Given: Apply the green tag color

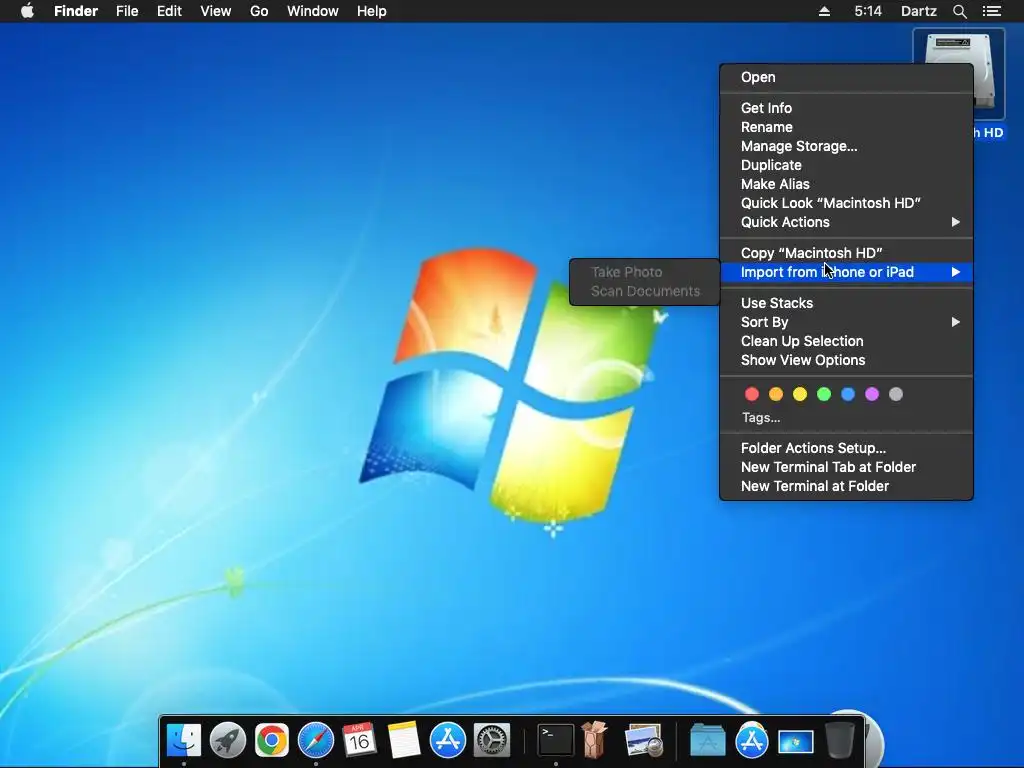Looking at the screenshot, I should pos(824,394).
